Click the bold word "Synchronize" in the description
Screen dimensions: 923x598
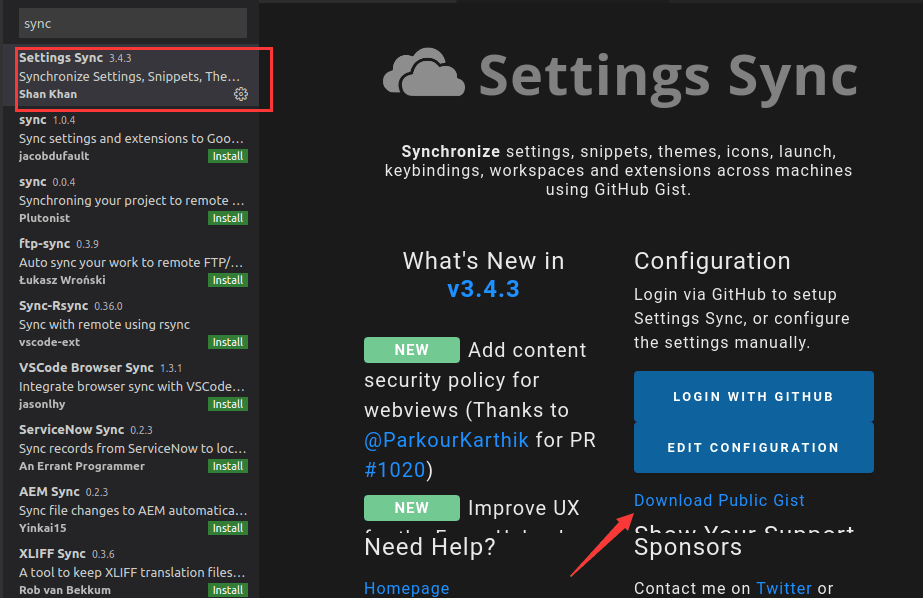[451, 151]
